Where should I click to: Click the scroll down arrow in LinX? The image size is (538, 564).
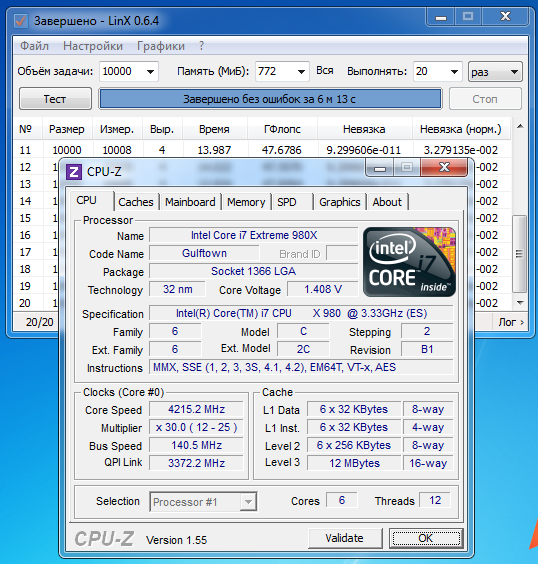520,303
